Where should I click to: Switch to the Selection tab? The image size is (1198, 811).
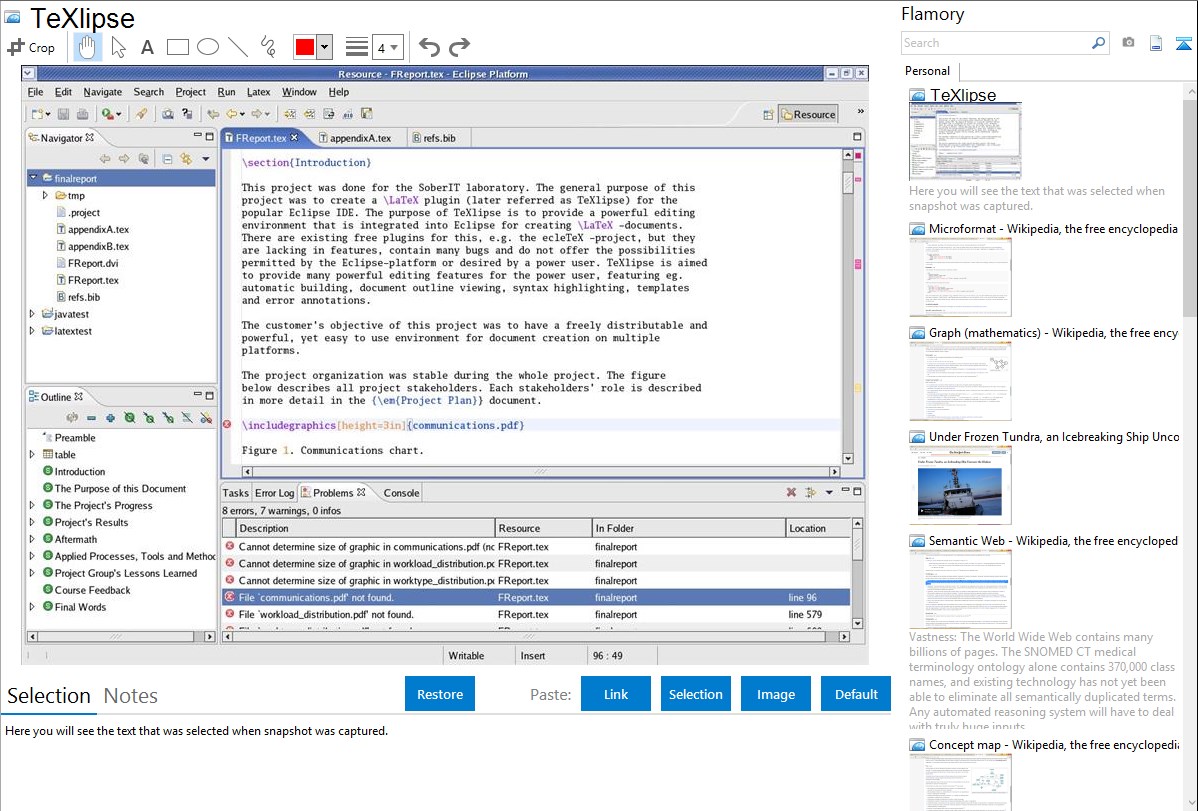click(x=49, y=696)
